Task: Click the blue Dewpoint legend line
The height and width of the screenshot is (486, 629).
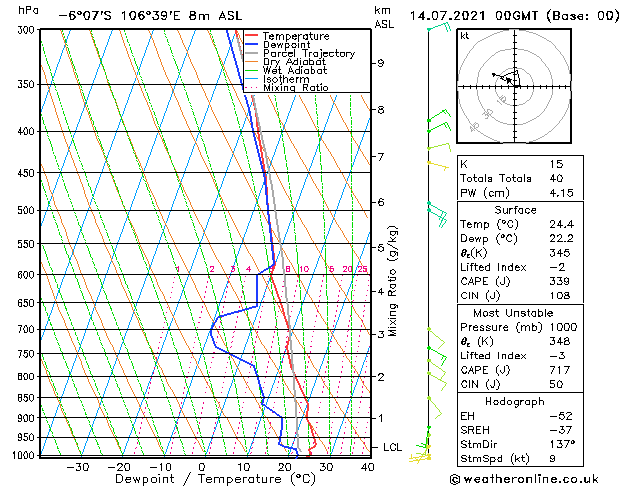Action: coord(251,45)
